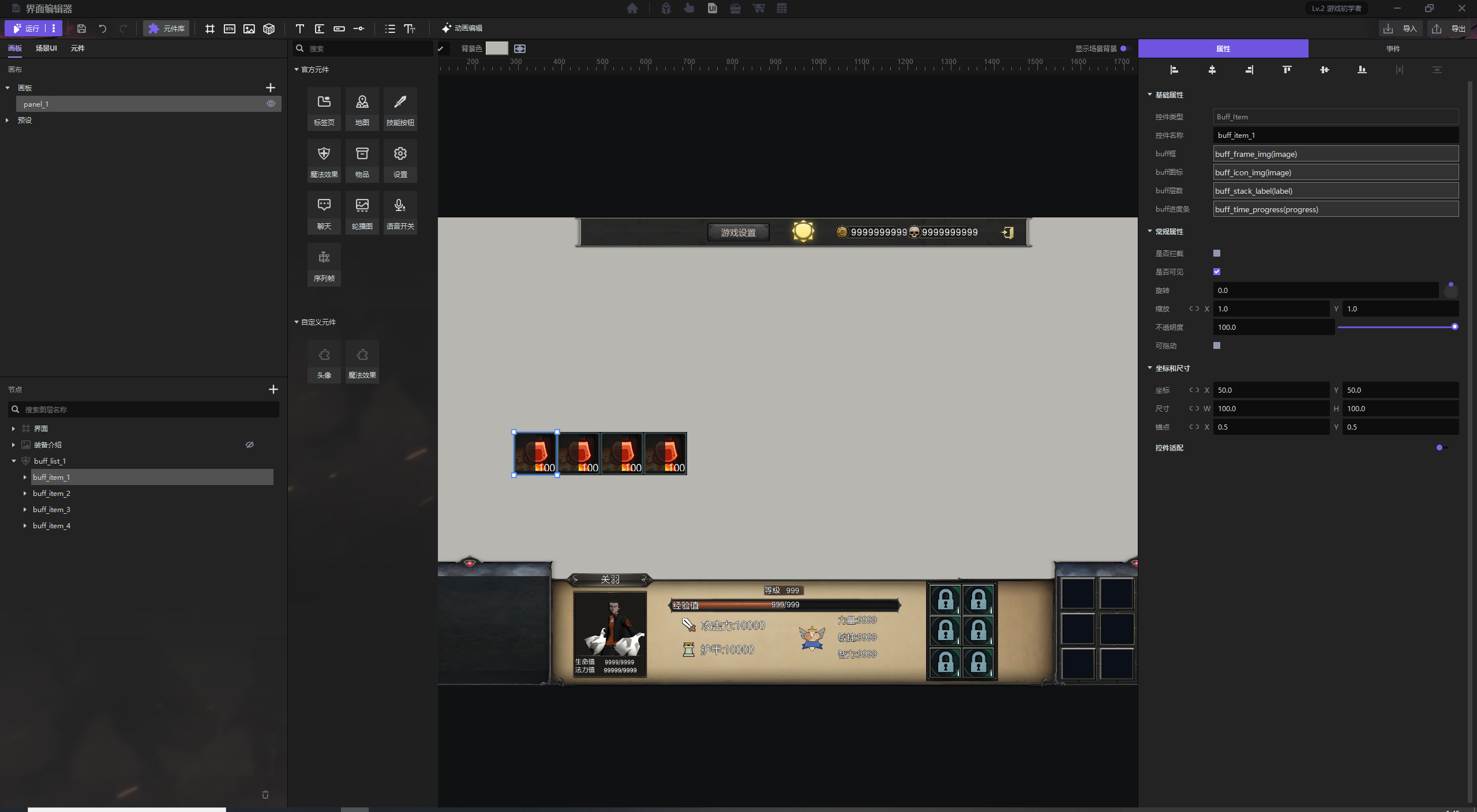Toggle the 显示场景背景 switch
The height and width of the screenshot is (812, 1477).
click(1125, 48)
